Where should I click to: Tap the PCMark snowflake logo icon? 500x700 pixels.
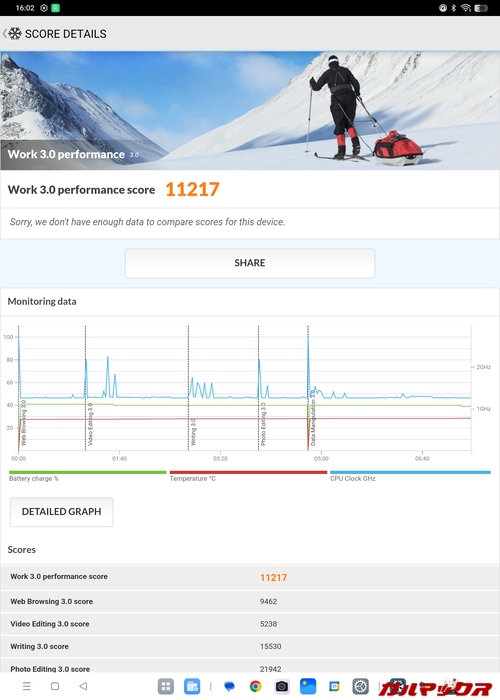15,33
